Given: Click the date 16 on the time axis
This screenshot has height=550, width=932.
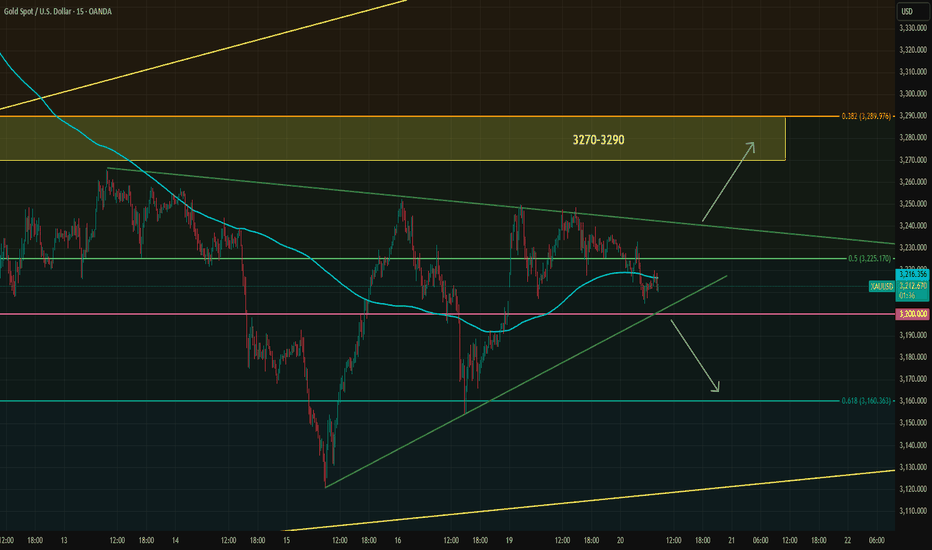Looking at the screenshot, I should [x=398, y=540].
